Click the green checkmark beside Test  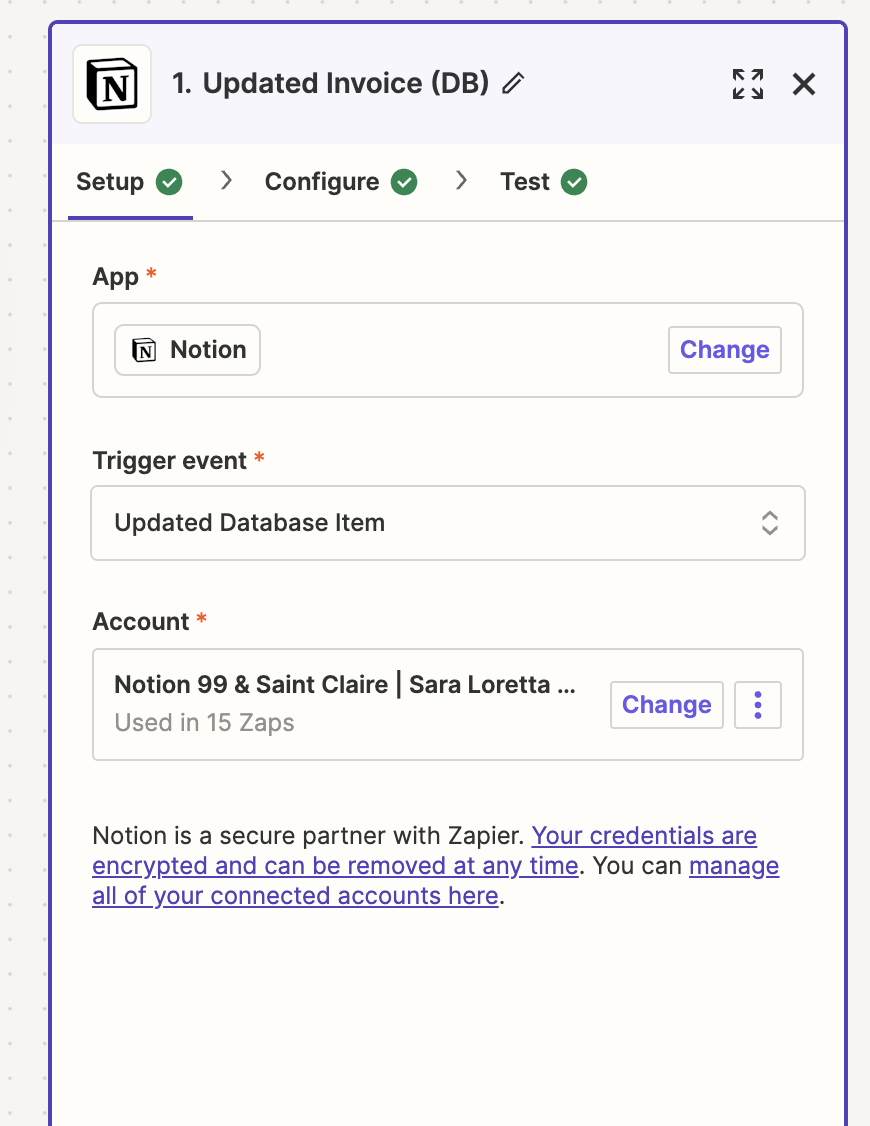(574, 182)
